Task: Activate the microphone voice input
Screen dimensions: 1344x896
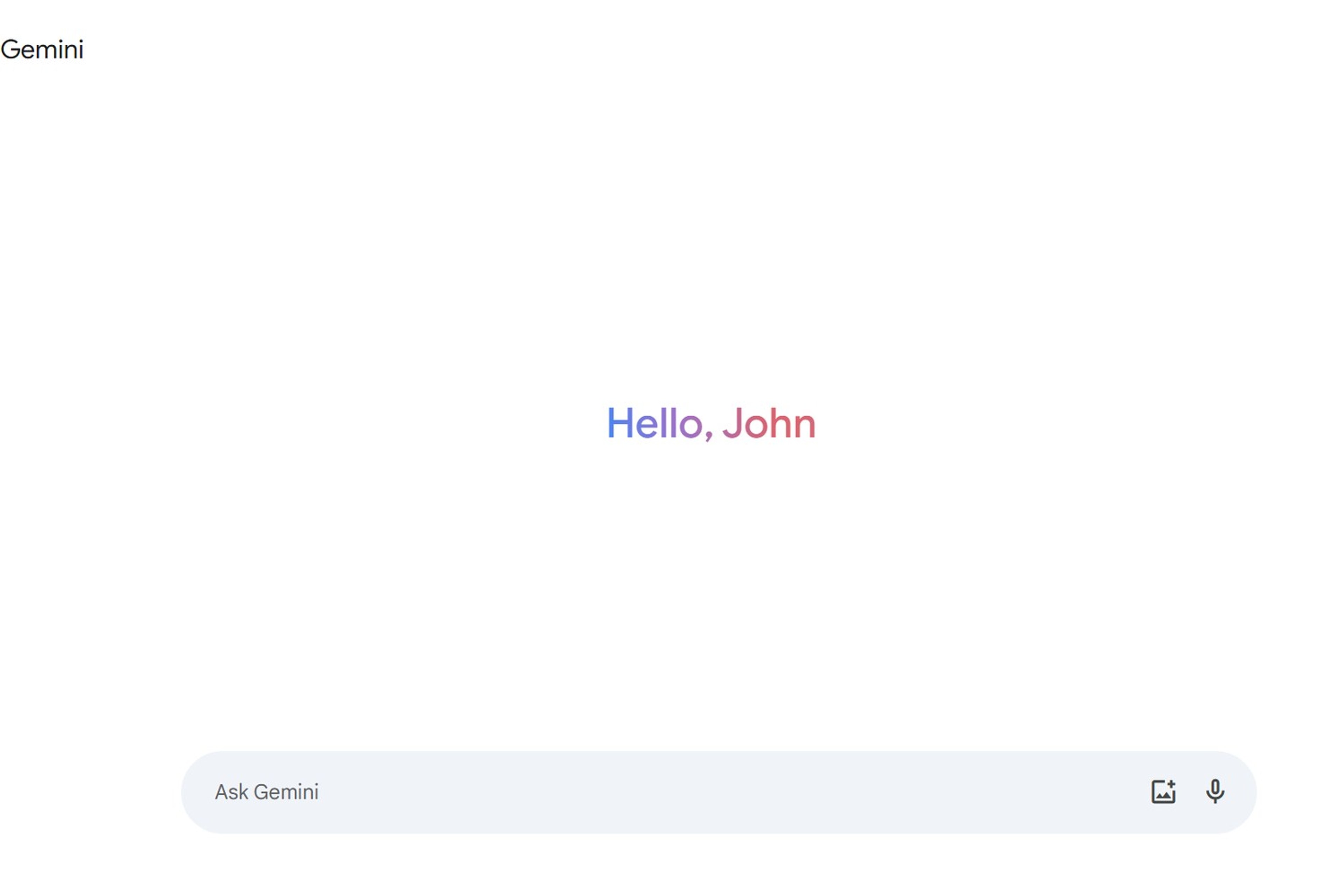Action: tap(1215, 791)
